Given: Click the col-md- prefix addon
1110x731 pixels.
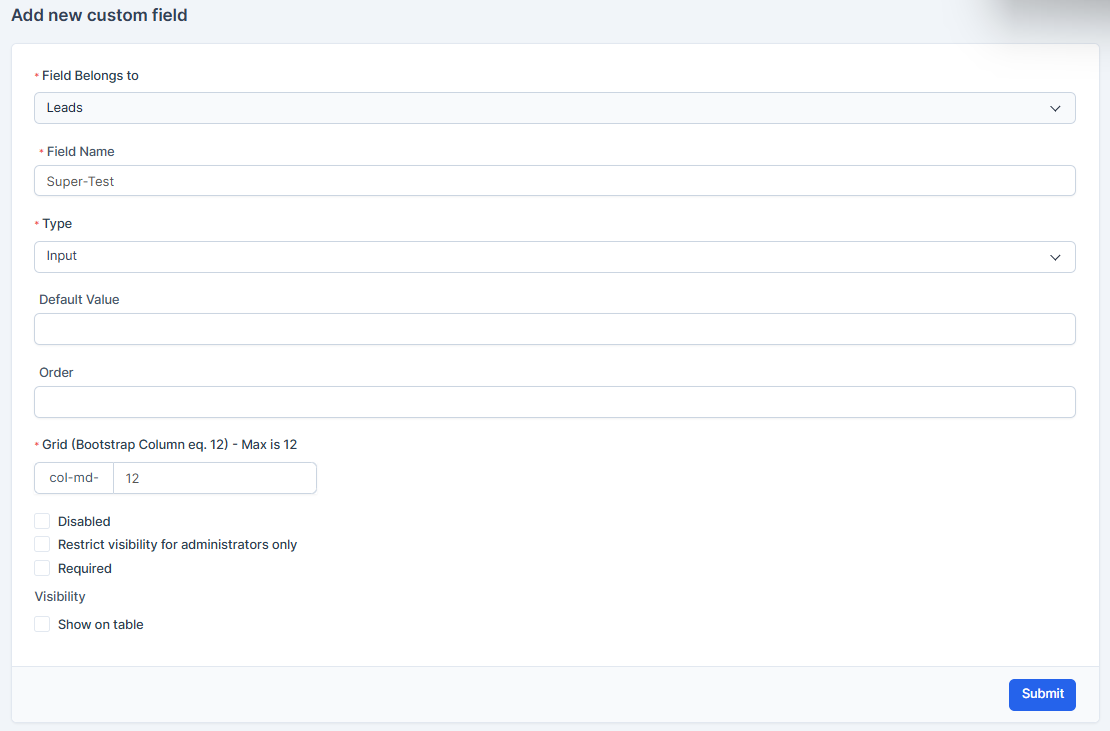Looking at the screenshot, I should click(x=74, y=478).
